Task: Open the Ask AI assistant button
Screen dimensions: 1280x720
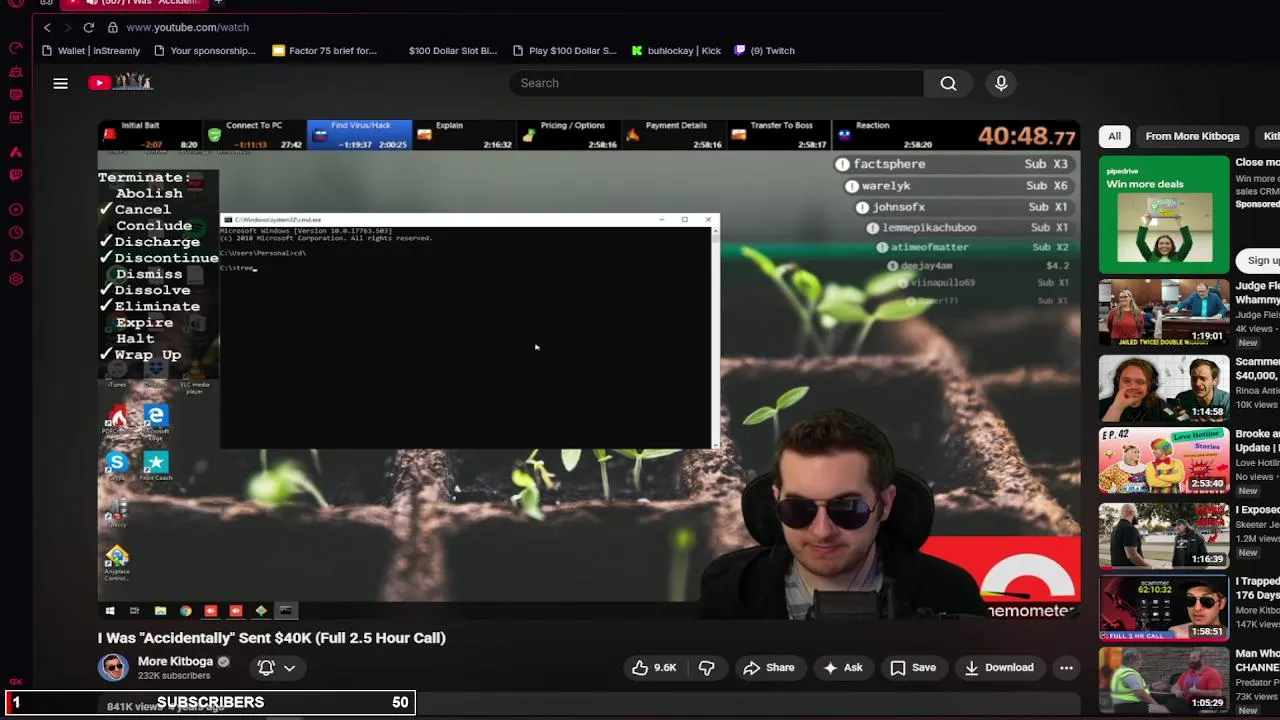Action: [x=843, y=667]
